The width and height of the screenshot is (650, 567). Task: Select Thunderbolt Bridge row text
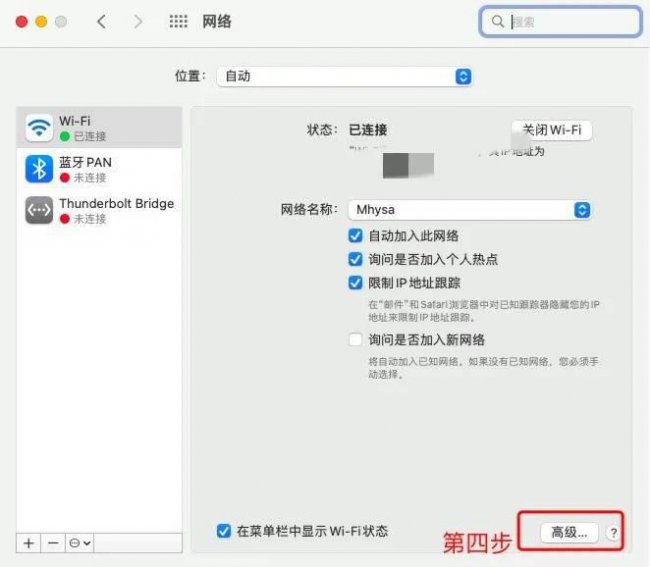click(116, 204)
